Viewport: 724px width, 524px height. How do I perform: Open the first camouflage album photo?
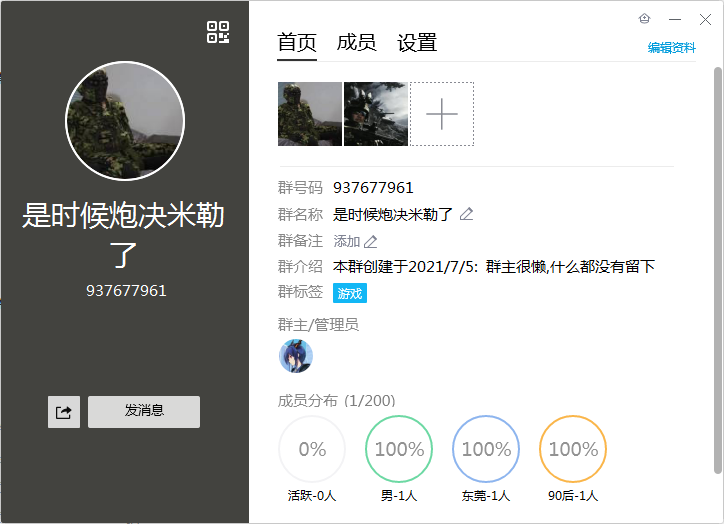point(310,114)
